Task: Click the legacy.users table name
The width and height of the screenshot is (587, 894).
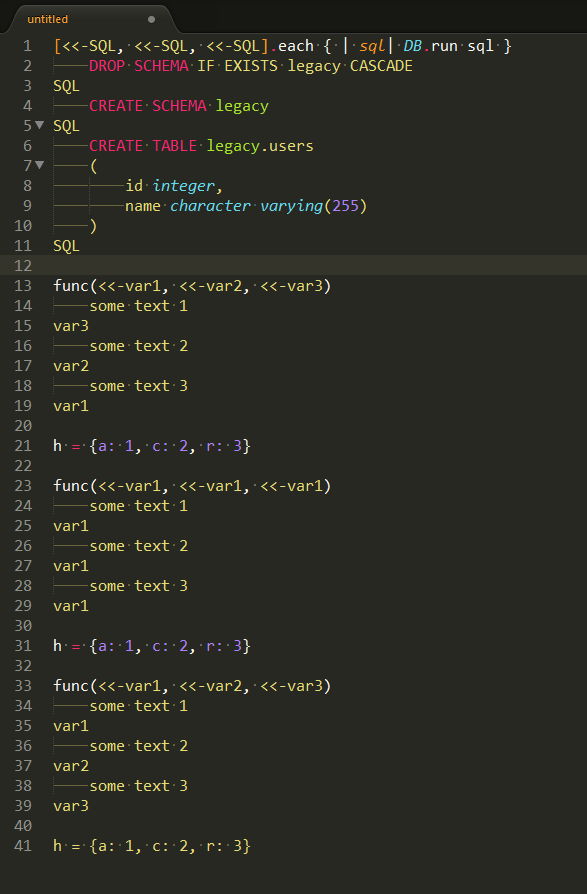Action: coord(260,146)
